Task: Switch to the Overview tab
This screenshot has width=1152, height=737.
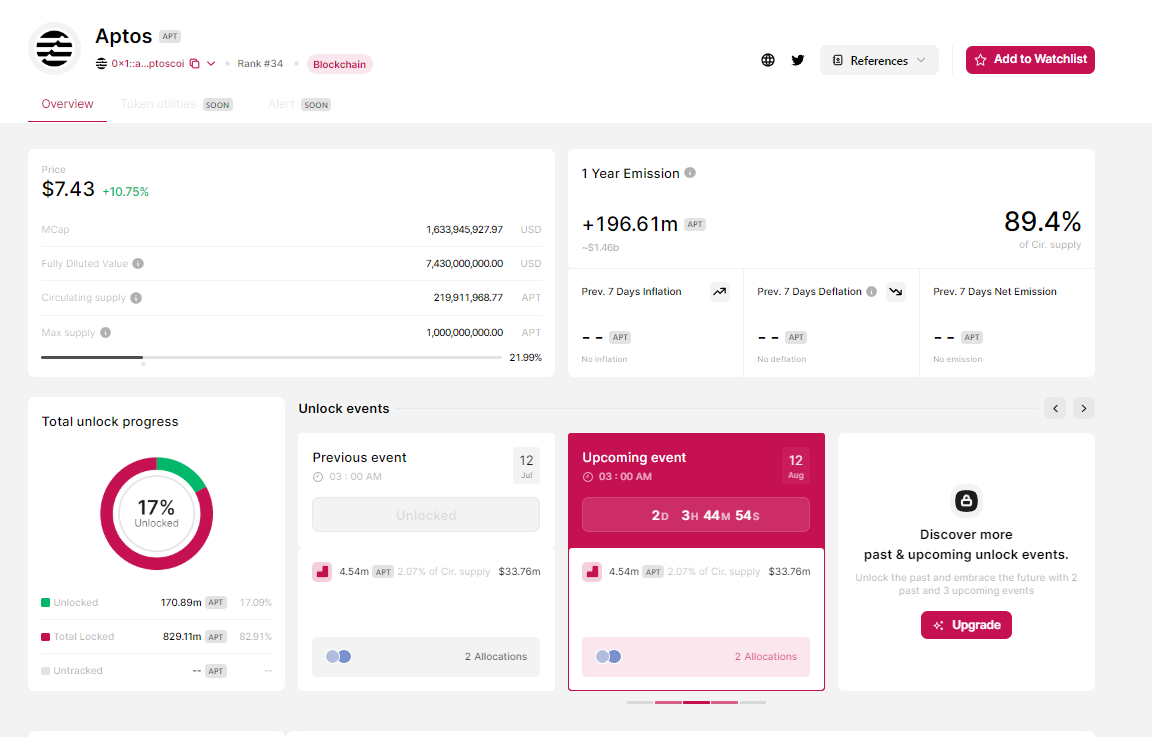Action: [x=67, y=104]
